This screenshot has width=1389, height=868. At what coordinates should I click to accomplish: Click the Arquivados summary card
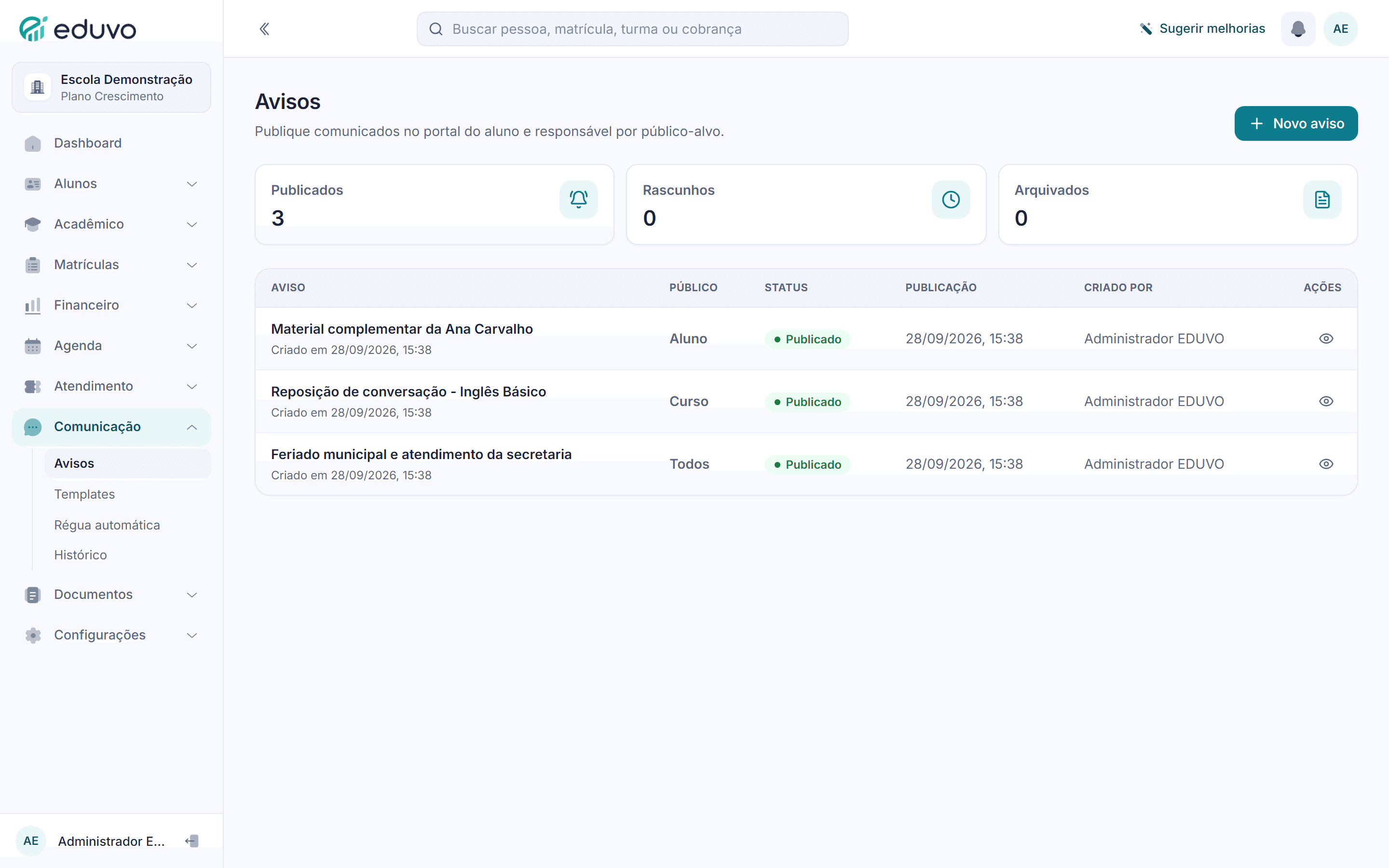click(1177, 204)
